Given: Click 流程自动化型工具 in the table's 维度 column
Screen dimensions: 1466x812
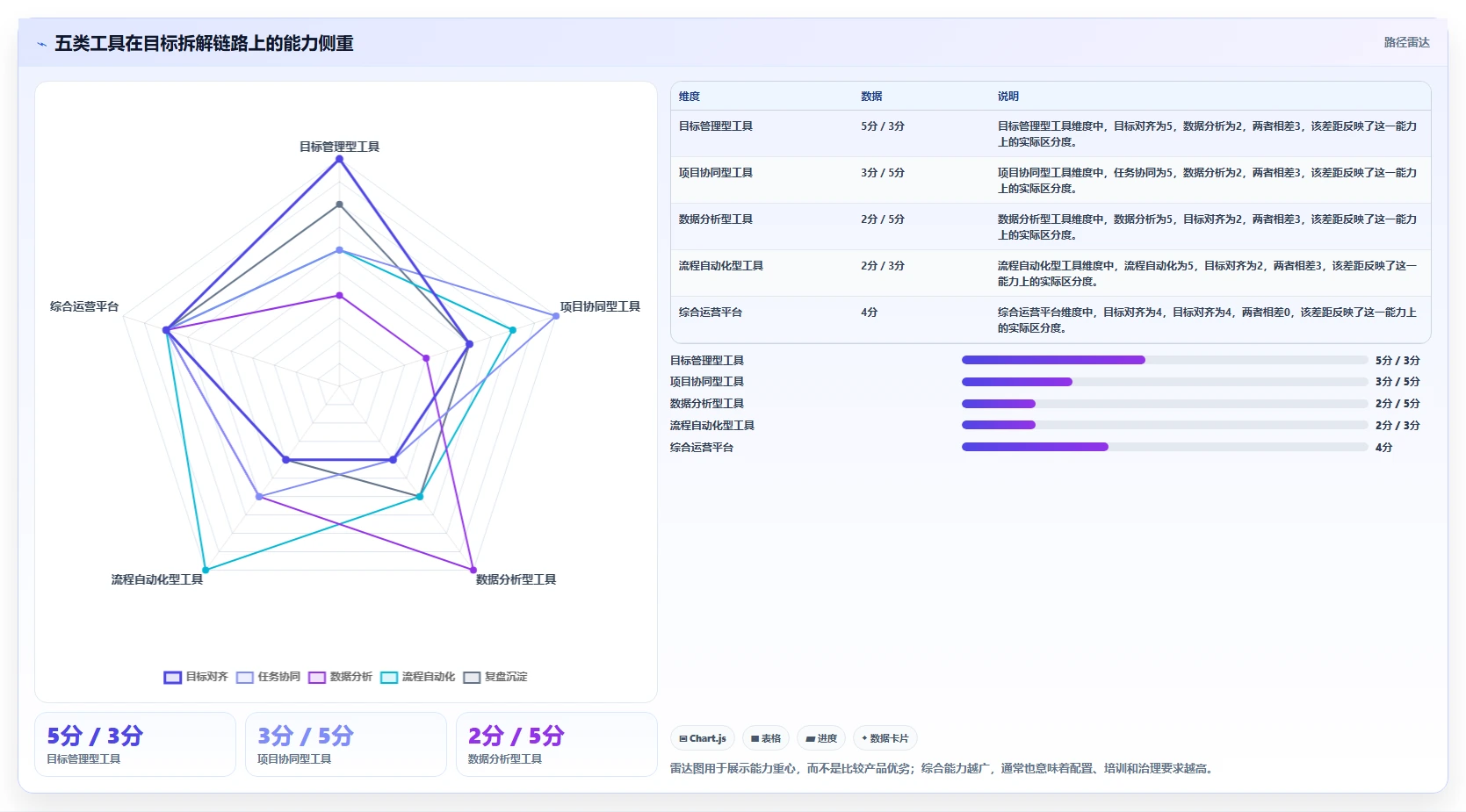Looking at the screenshot, I should coord(721,266).
